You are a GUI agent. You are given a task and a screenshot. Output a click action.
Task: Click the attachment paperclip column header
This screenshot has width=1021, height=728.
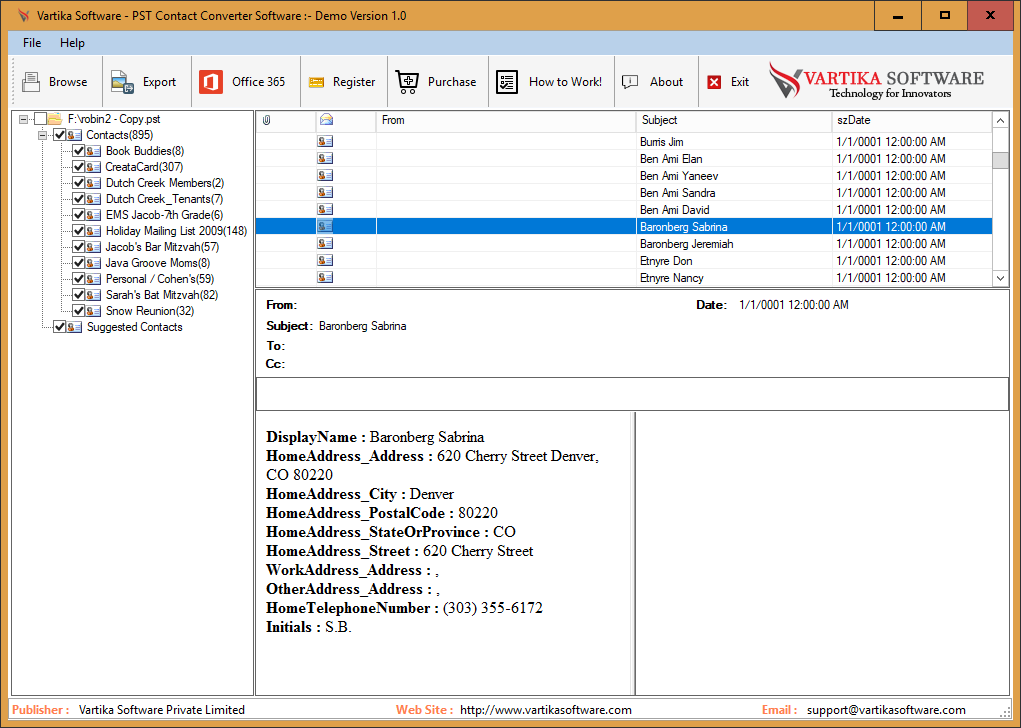pos(266,120)
